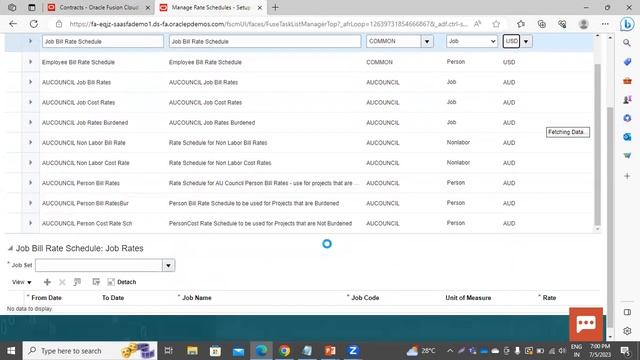Close the Manage Rate Schedules tab

click(x=260, y=8)
